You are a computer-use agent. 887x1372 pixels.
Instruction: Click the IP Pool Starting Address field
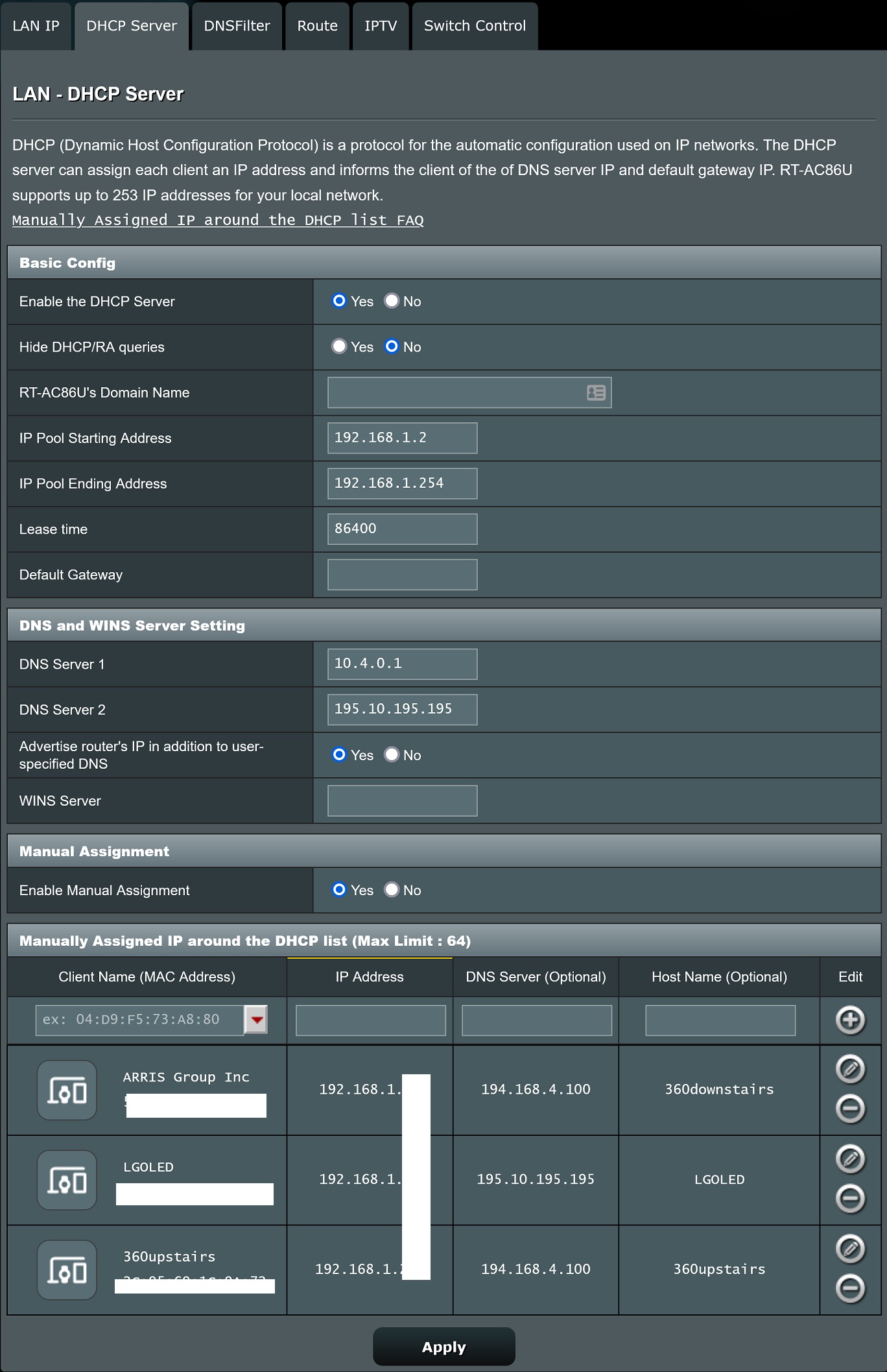coord(403,438)
